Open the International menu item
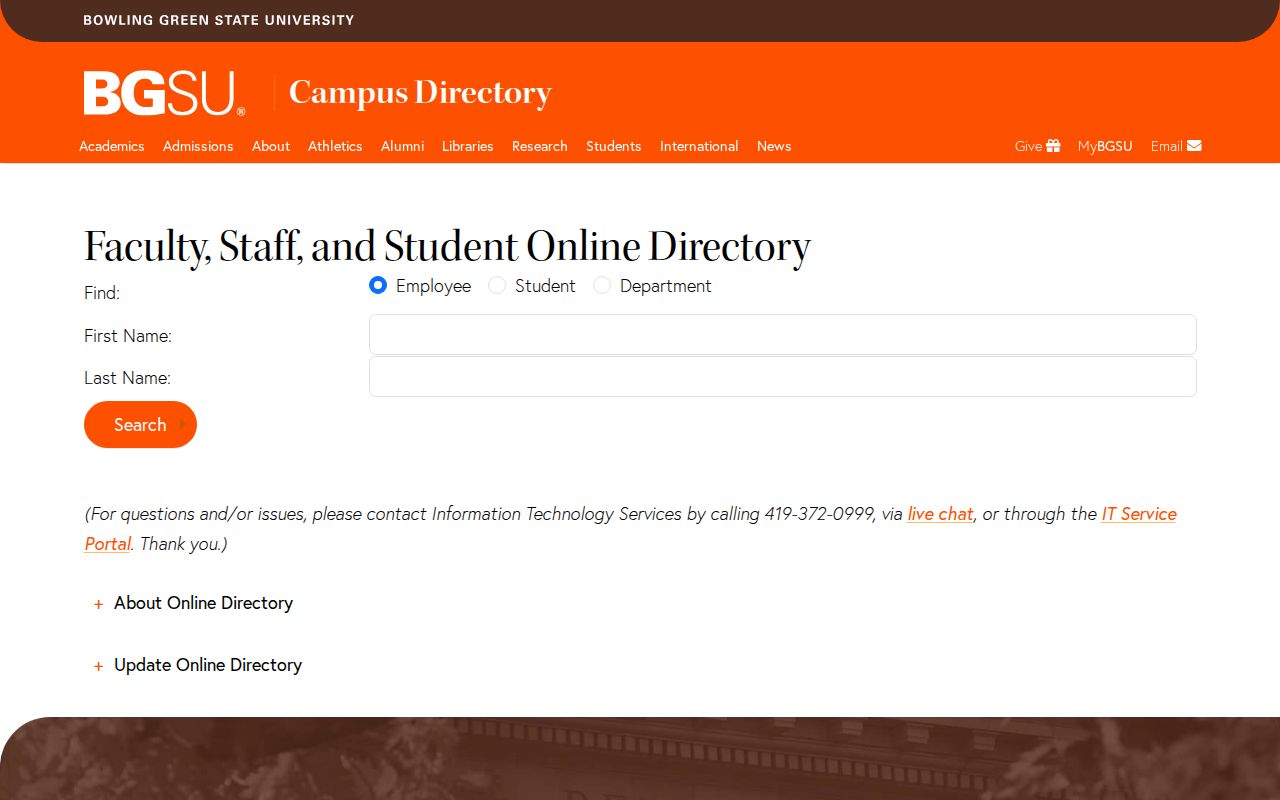Image resolution: width=1280 pixels, height=800 pixels. [699, 146]
